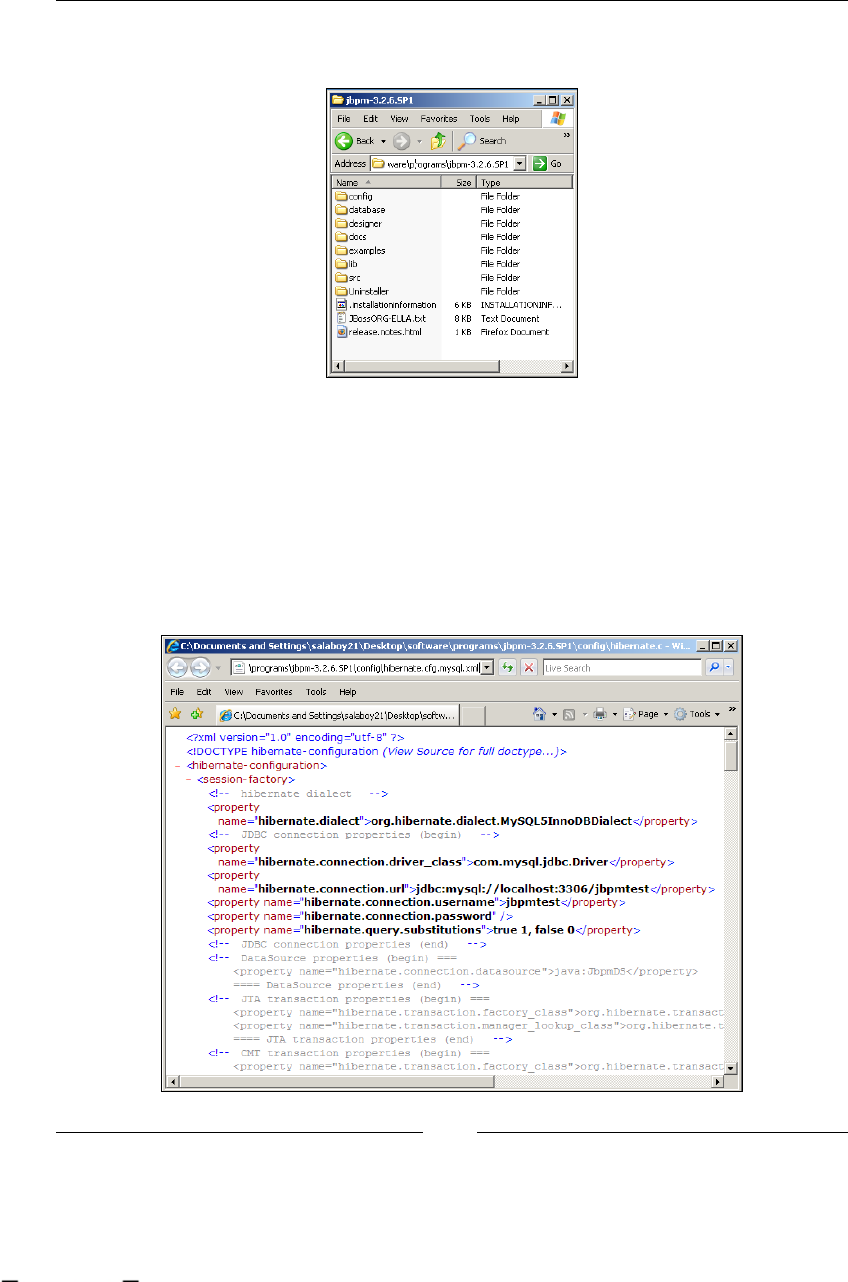Open the Help menu in Explorer window

pos(511,118)
